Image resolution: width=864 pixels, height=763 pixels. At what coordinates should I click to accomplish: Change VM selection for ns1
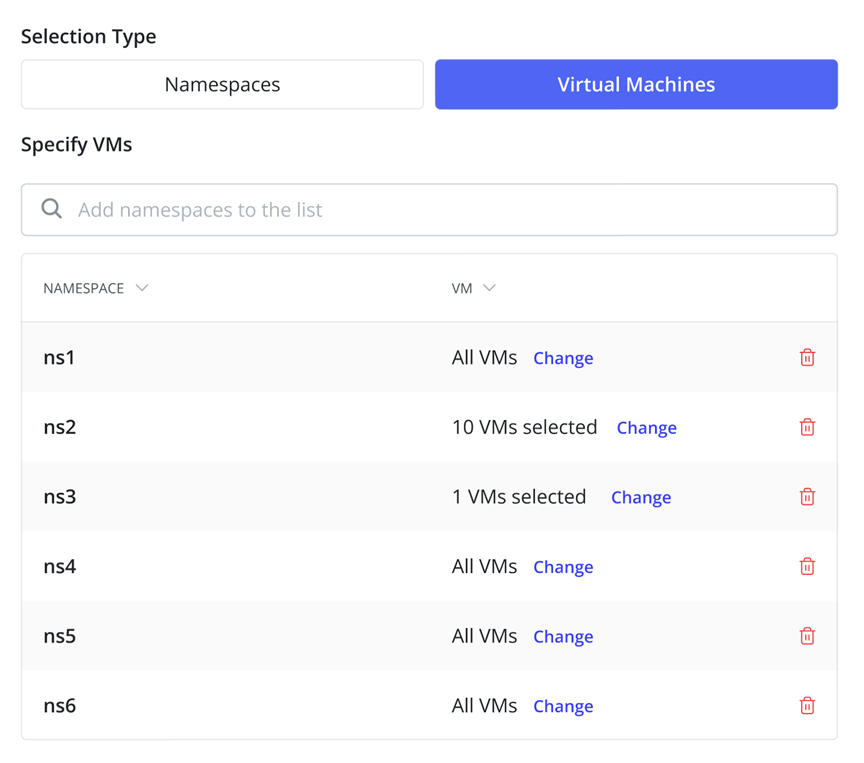[563, 358]
